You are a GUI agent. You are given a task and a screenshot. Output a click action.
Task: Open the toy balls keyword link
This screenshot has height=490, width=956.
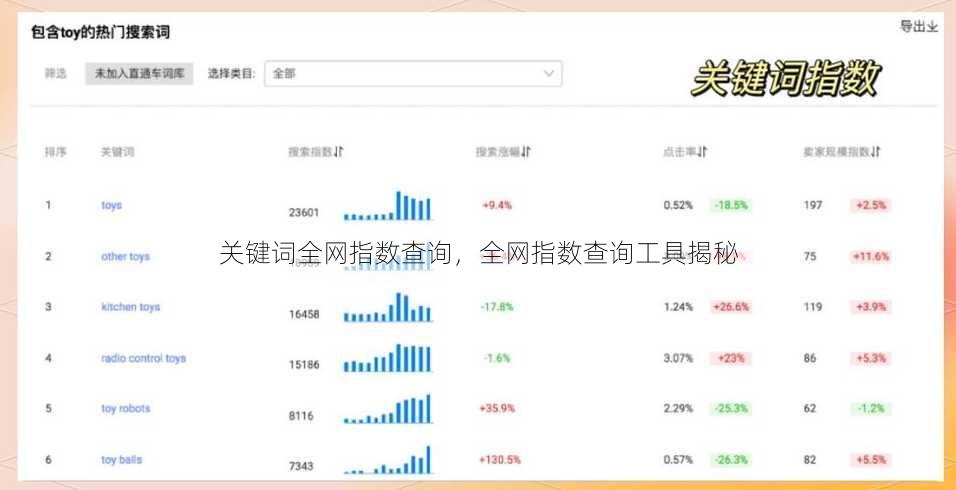[x=121, y=460]
